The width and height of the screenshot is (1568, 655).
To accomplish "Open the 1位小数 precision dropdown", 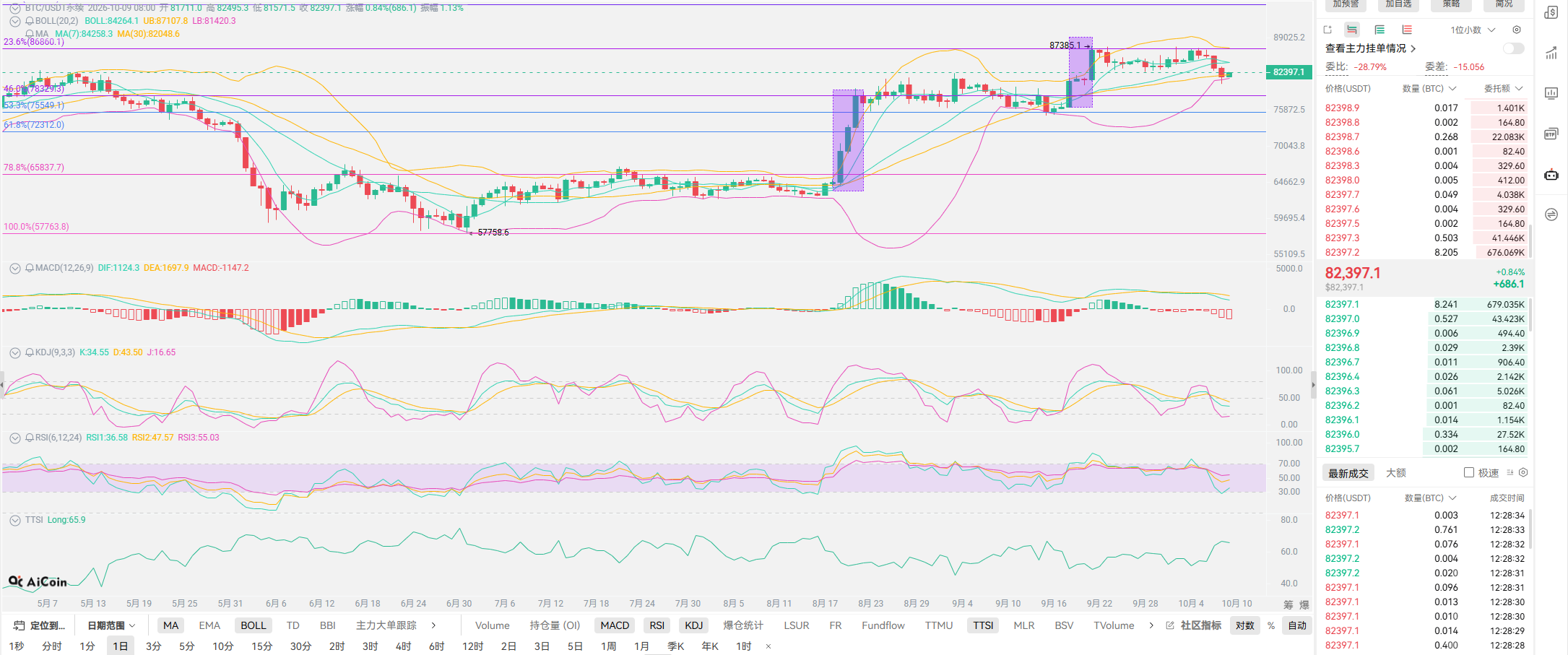I will (x=1473, y=30).
